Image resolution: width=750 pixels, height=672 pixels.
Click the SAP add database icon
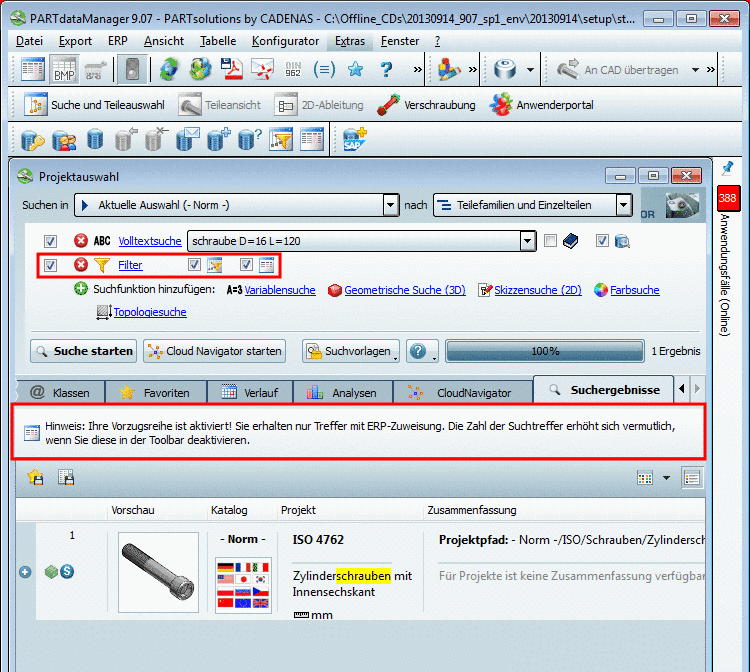[354, 139]
